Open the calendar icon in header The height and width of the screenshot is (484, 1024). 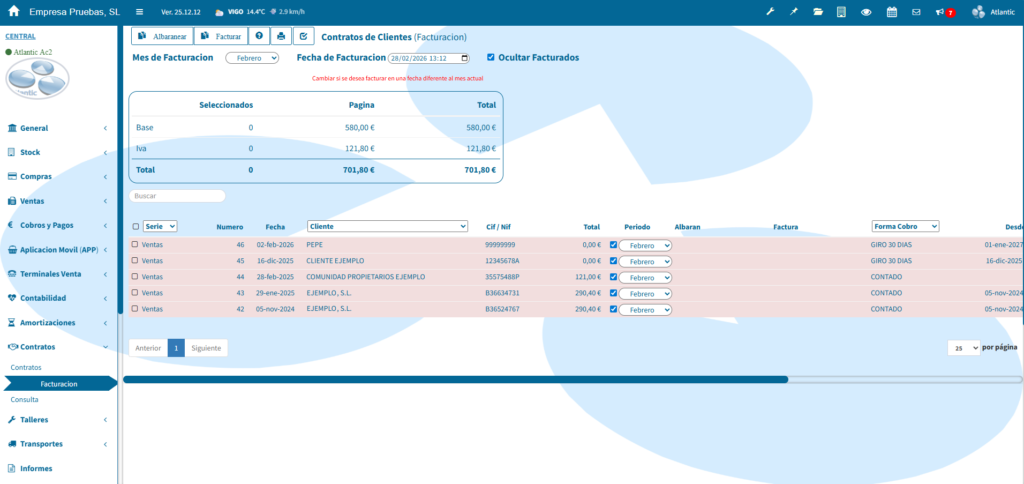pyautogui.click(x=891, y=12)
